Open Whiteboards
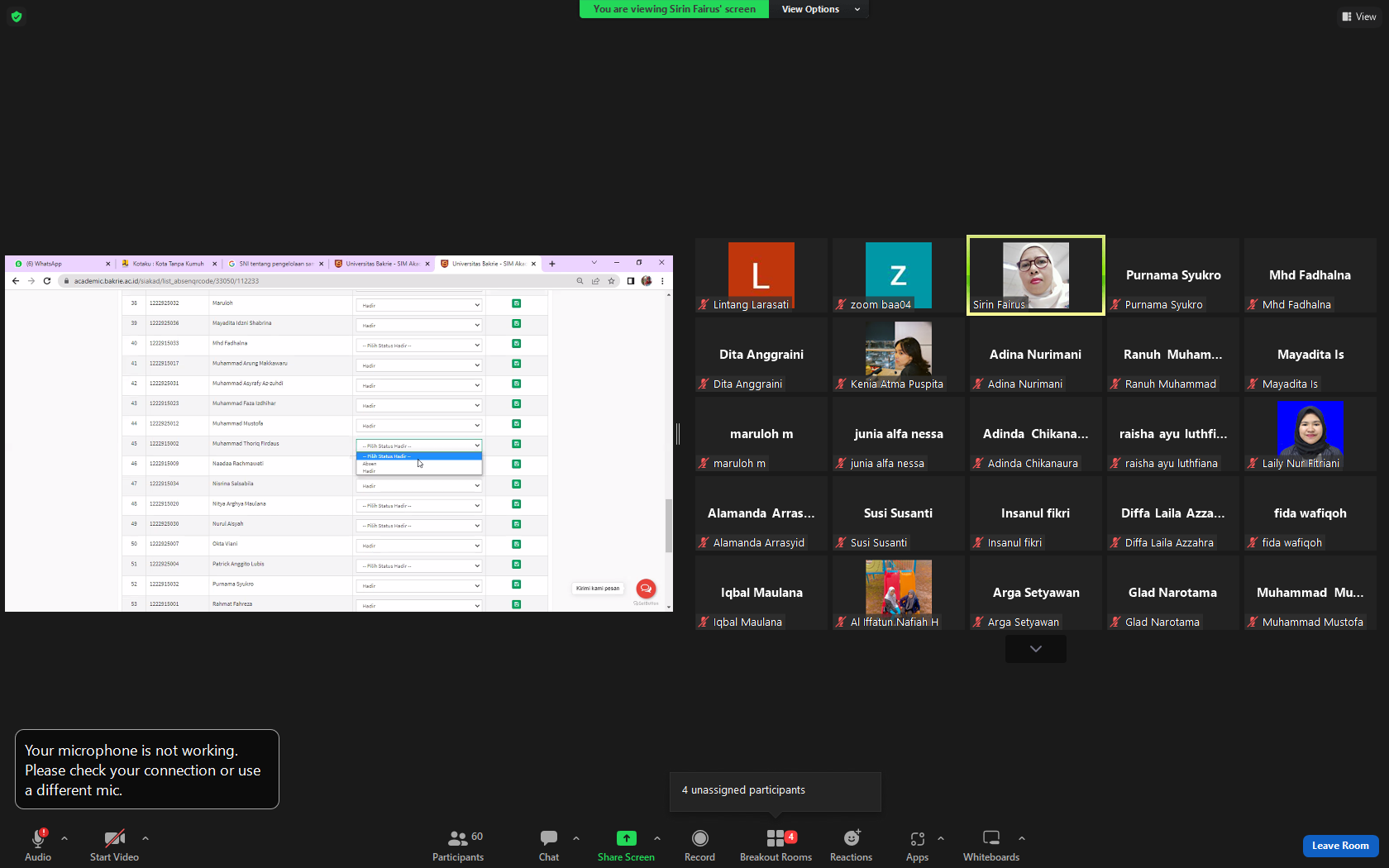Viewport: 1389px width, 868px height. tap(990, 845)
